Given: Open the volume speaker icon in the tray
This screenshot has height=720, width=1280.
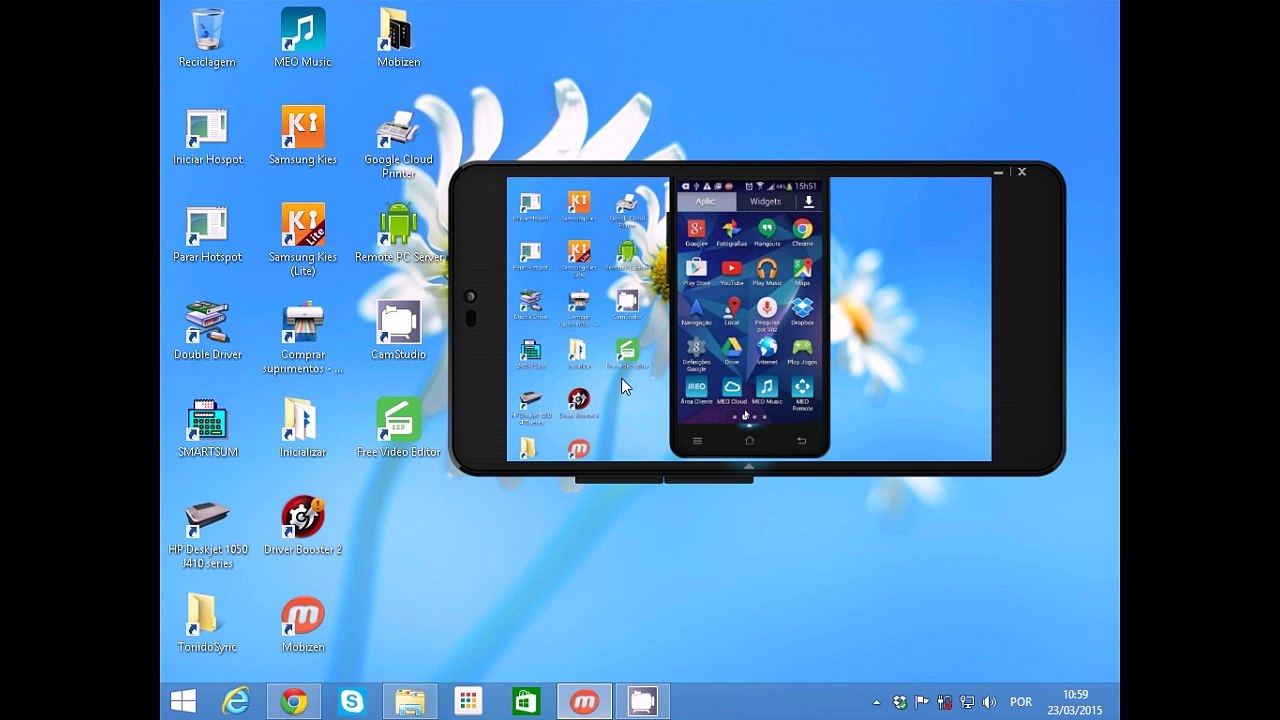Looking at the screenshot, I should point(990,703).
